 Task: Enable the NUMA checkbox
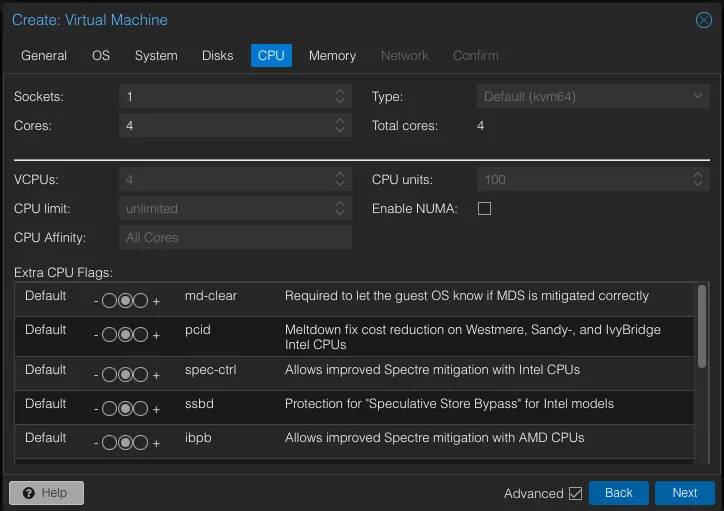click(485, 209)
